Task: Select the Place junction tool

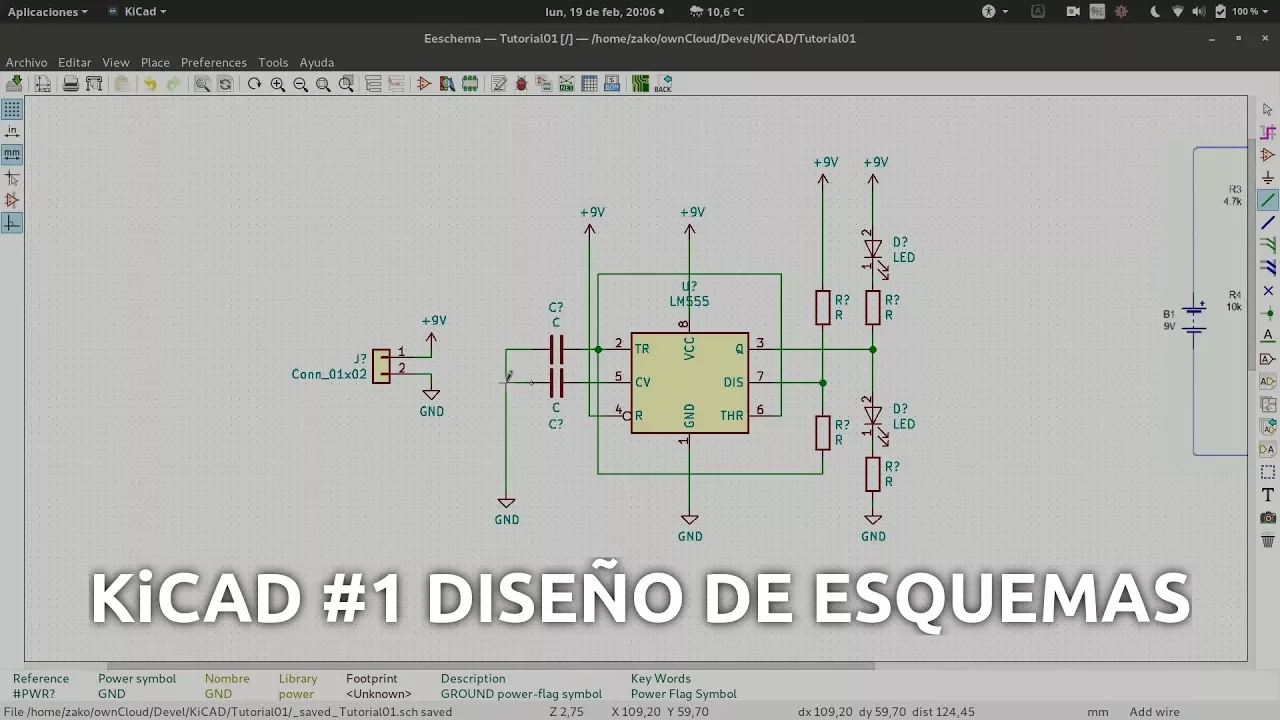Action: click(1268, 313)
